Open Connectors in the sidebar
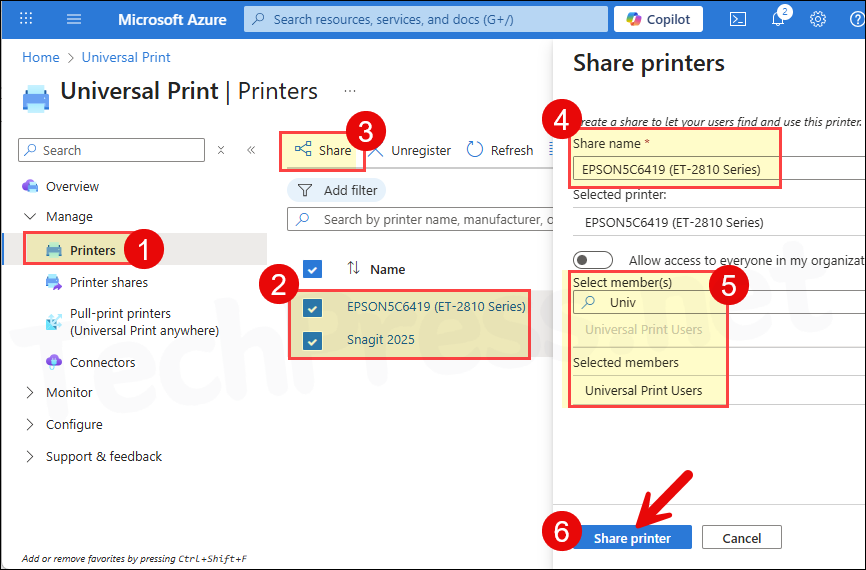 pyautogui.click(x=102, y=362)
